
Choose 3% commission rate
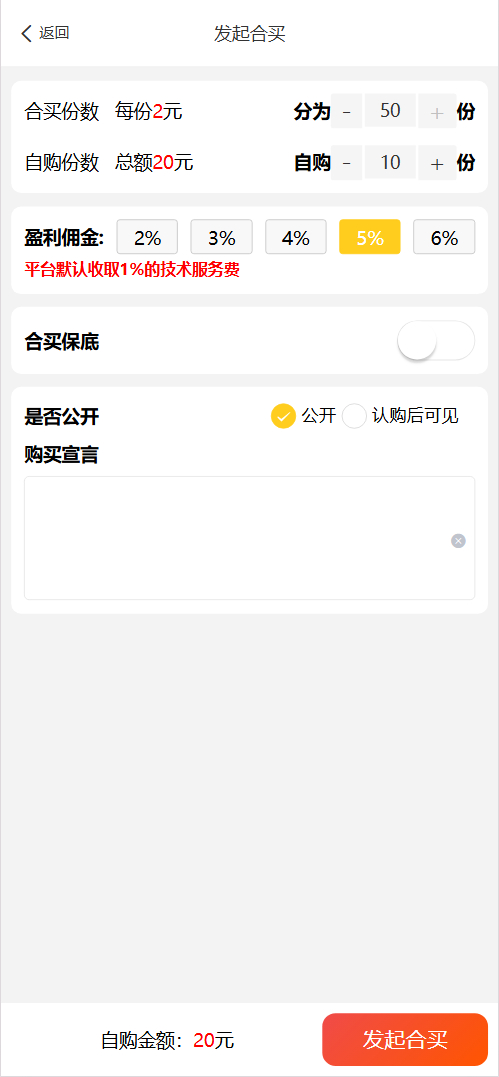coord(221,238)
